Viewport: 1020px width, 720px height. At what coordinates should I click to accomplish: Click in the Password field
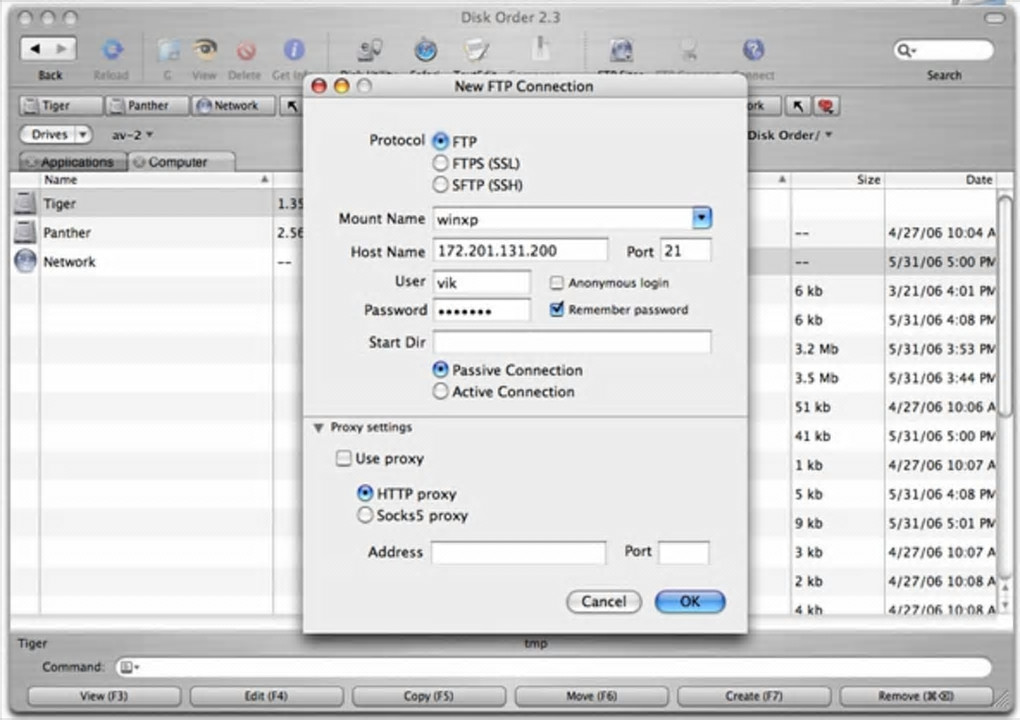[x=481, y=310]
